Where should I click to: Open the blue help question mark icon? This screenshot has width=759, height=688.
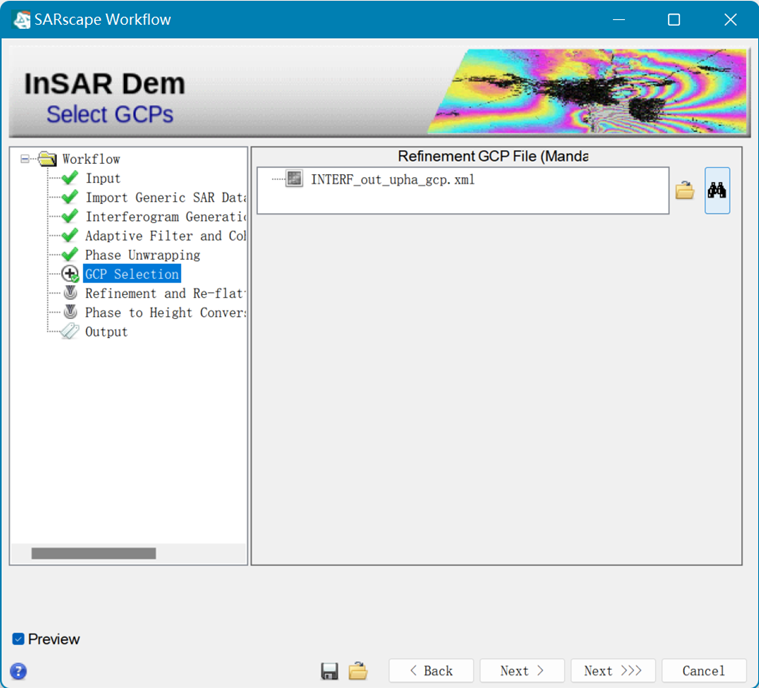click(x=18, y=671)
